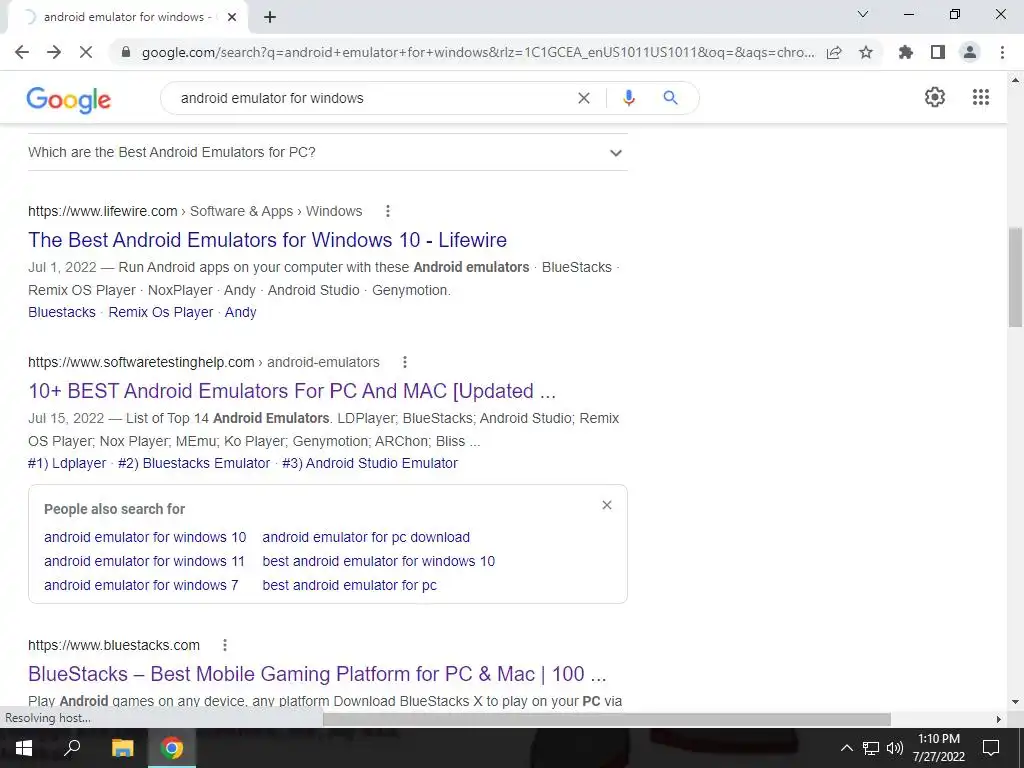Close the People also search for box
The width and height of the screenshot is (1024, 768).
pos(607,505)
